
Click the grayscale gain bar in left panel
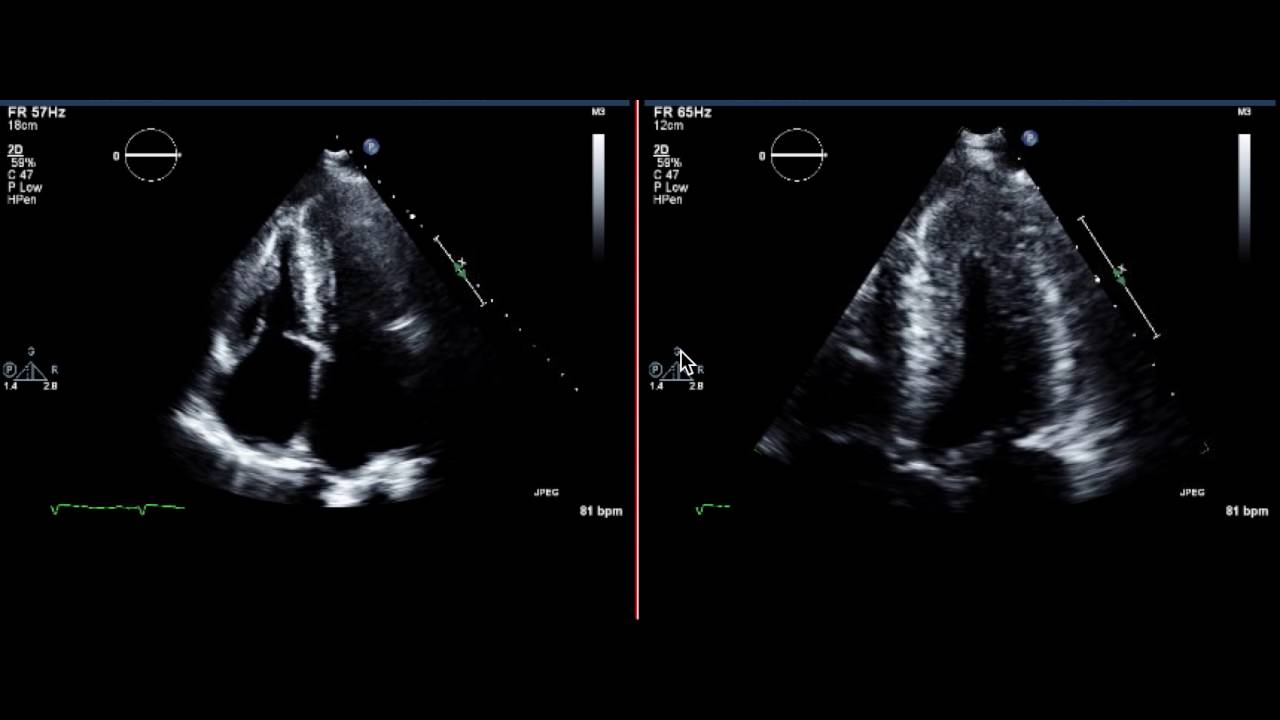pos(598,195)
